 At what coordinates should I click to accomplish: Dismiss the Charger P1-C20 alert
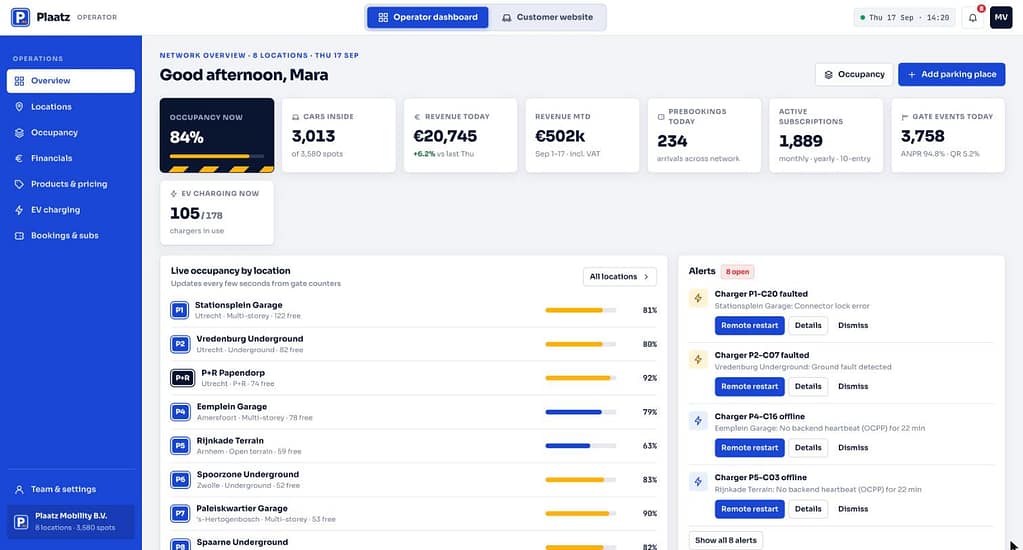[853, 326]
